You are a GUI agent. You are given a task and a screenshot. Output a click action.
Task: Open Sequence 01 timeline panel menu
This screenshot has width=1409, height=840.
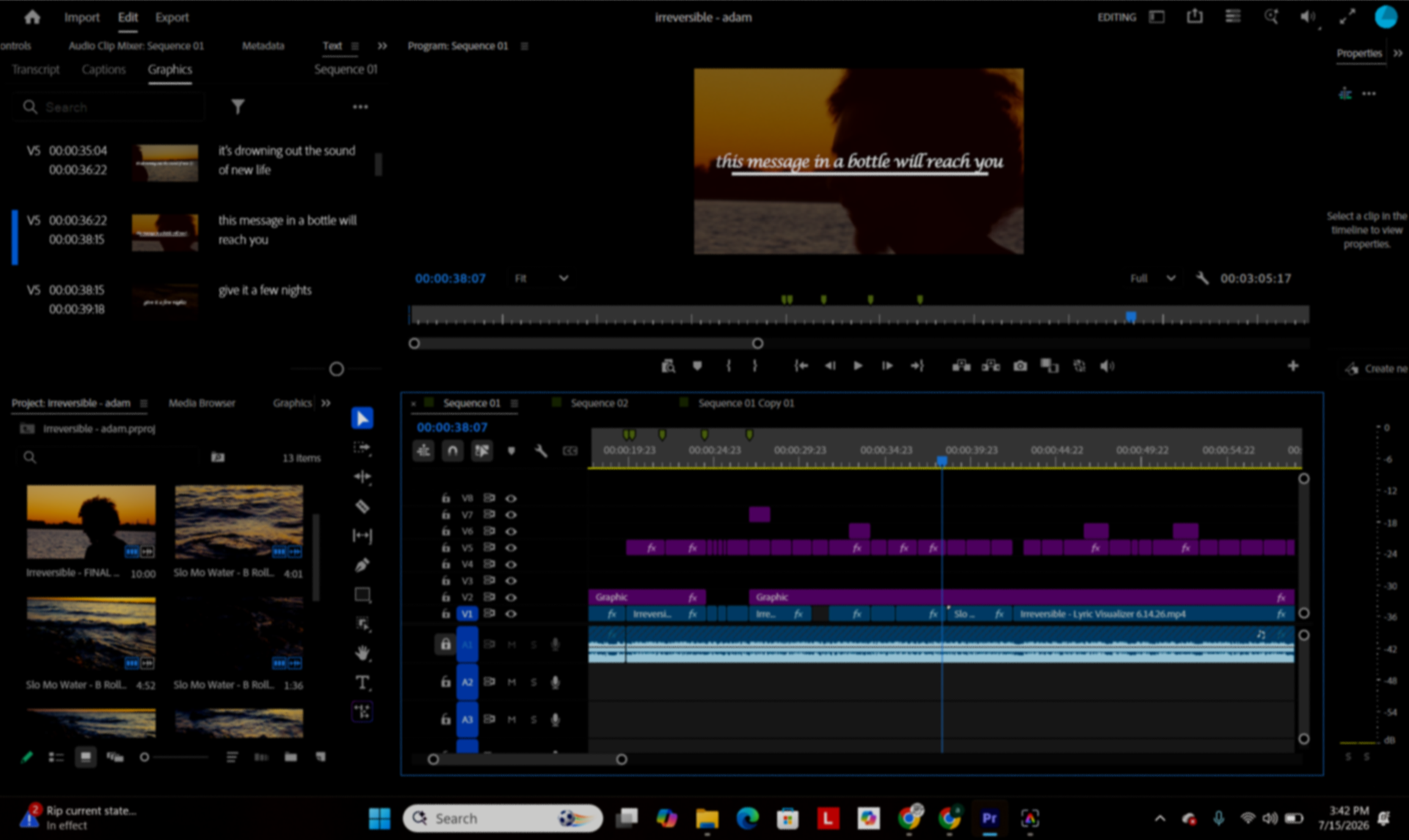[514, 403]
